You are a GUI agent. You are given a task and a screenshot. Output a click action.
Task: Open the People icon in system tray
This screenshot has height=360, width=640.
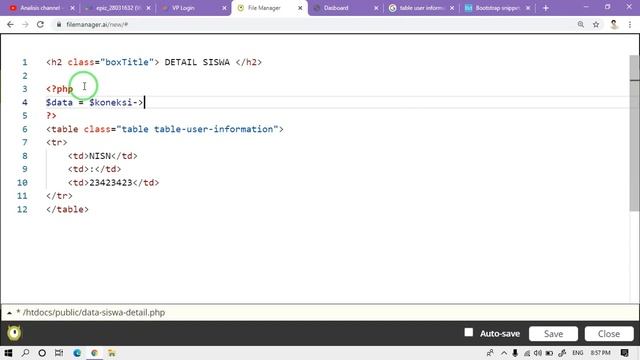[490, 353]
